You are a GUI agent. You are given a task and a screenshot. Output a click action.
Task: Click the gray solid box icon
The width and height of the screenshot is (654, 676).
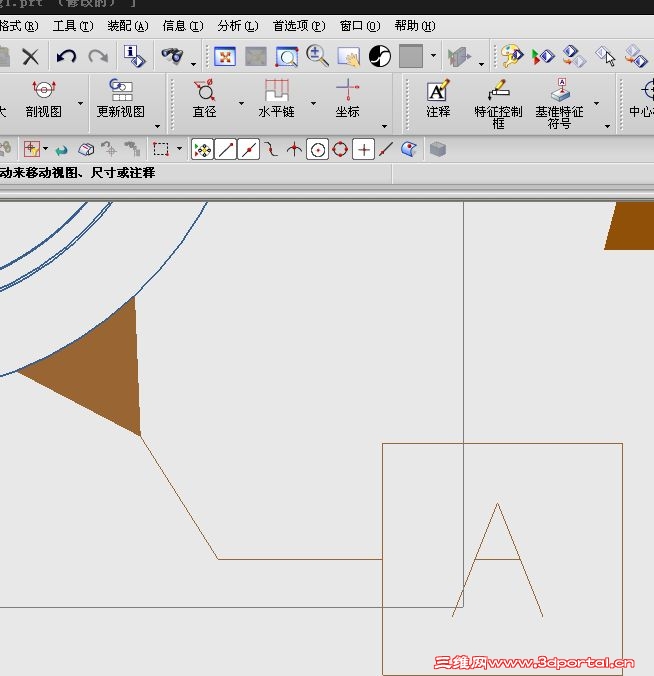click(x=438, y=150)
